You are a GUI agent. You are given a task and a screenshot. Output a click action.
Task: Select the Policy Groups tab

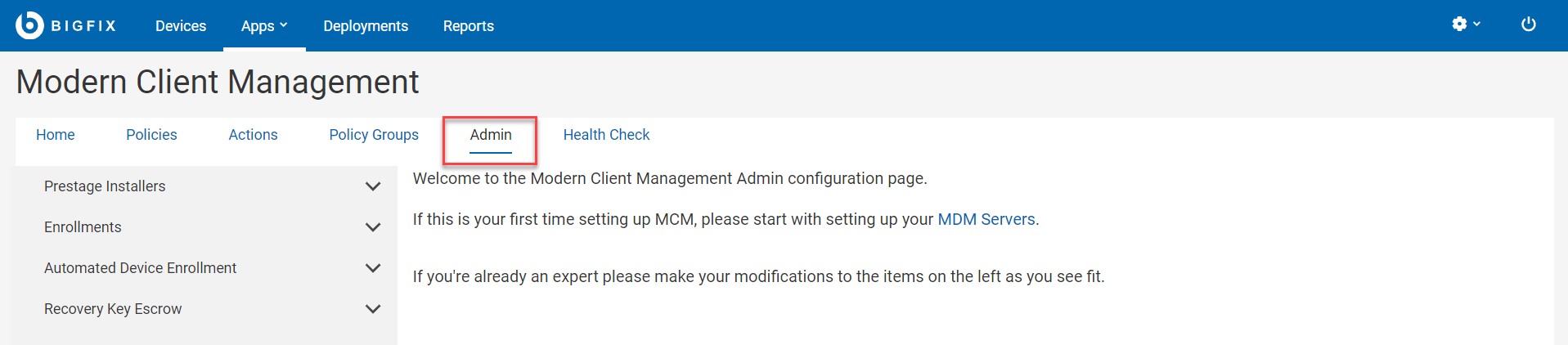pos(374,135)
